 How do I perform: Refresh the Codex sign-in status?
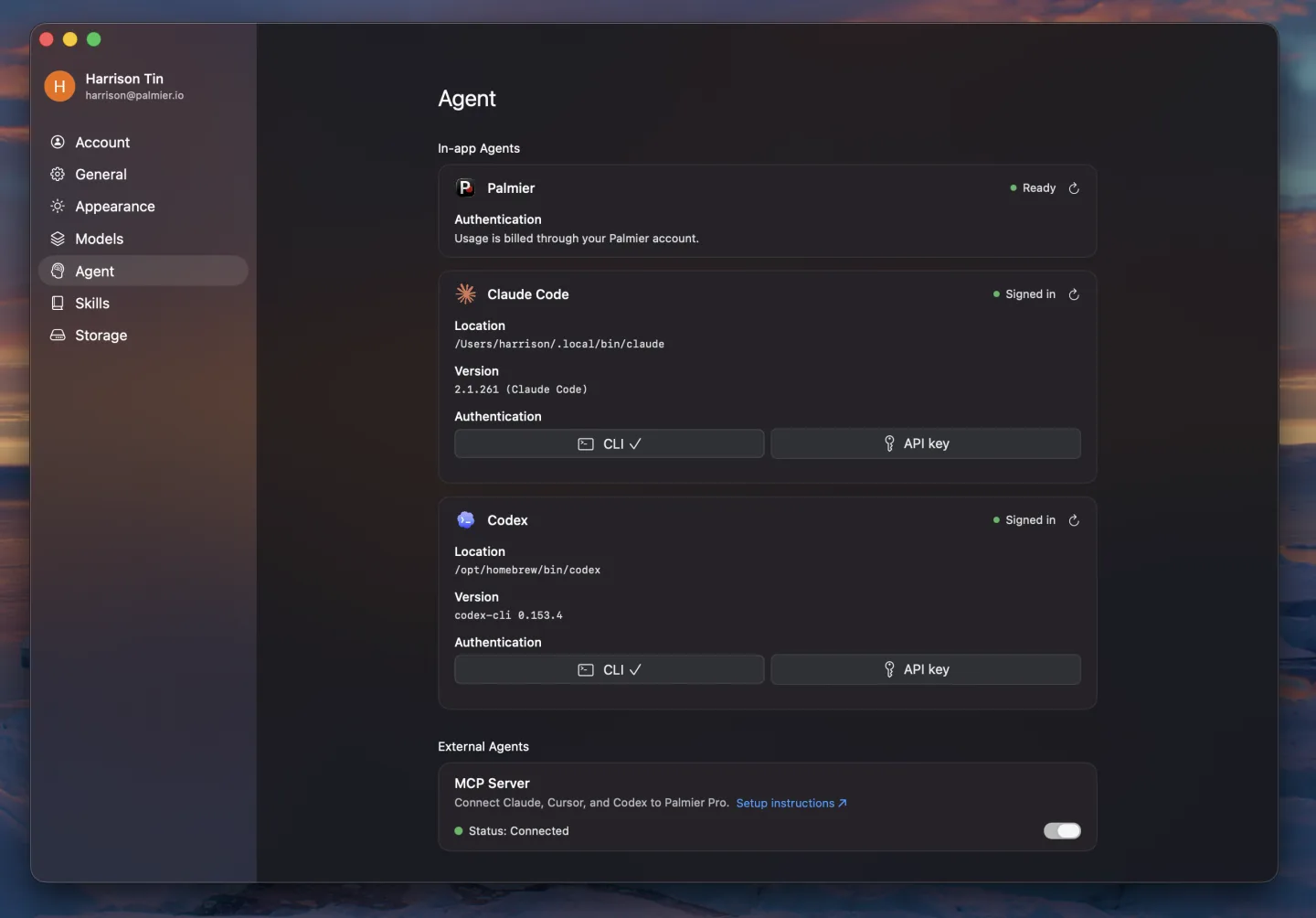click(1074, 520)
